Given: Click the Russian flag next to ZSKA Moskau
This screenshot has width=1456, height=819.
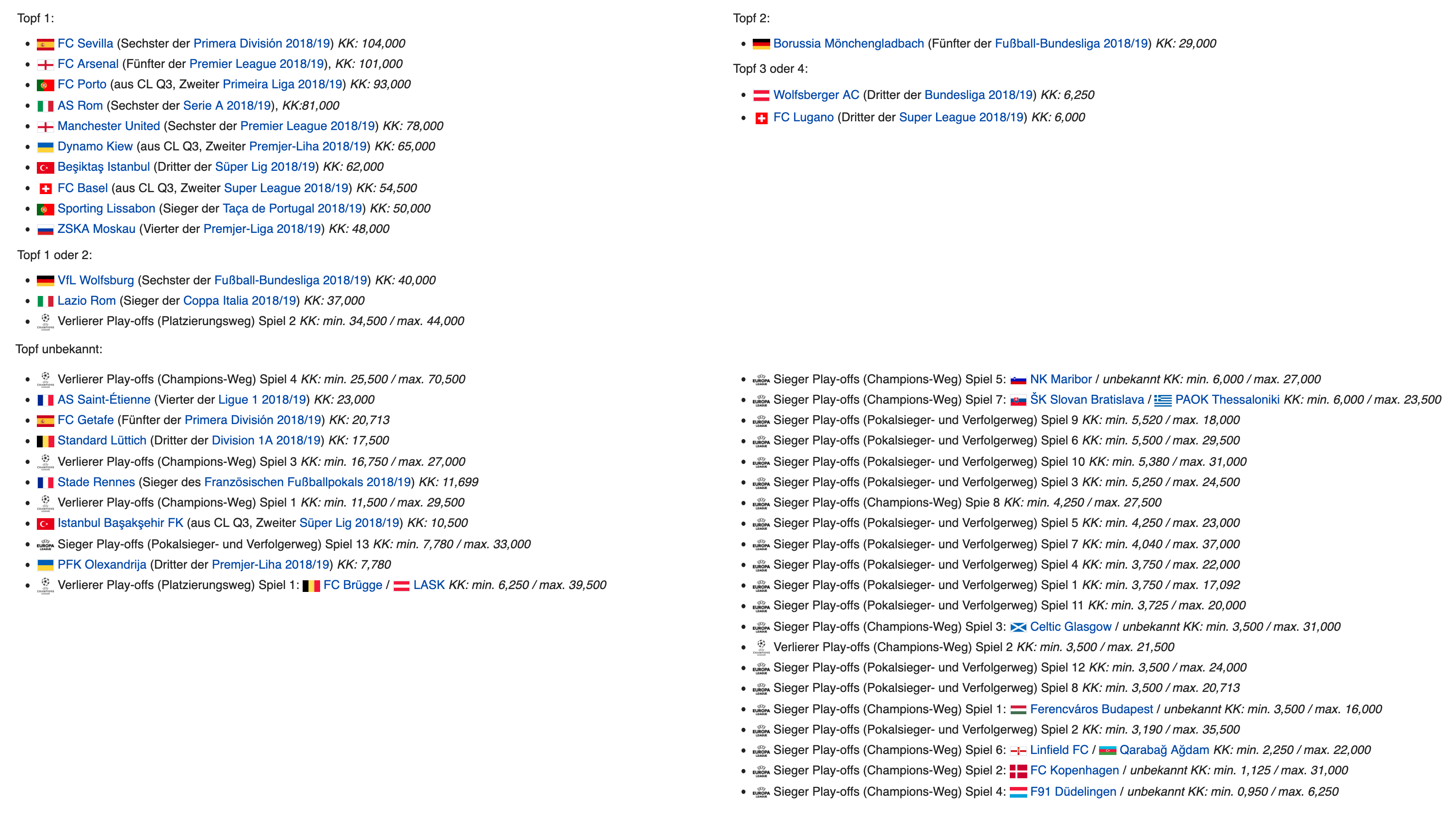Looking at the screenshot, I should [x=45, y=229].
